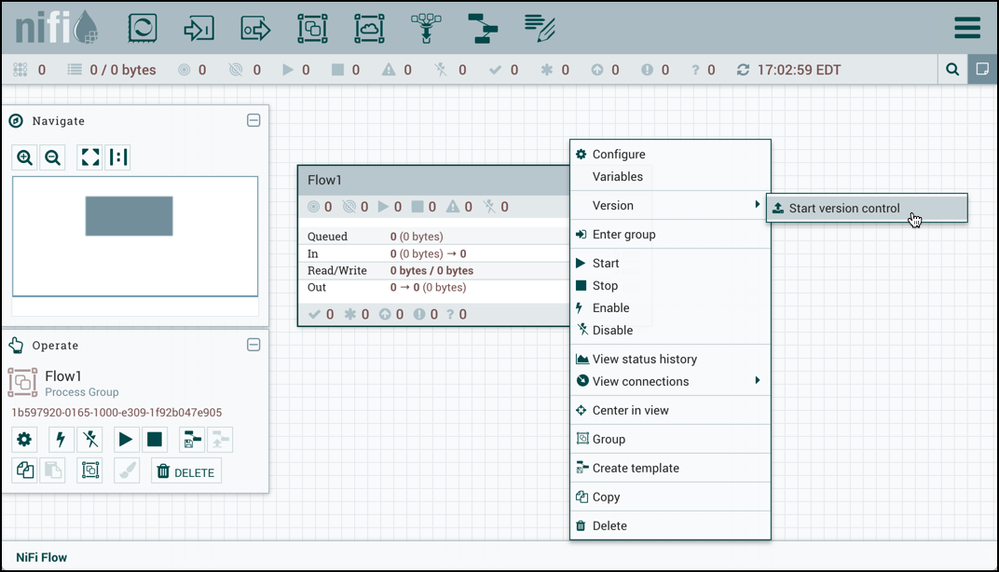999x572 pixels.
Task: Click the Input Port toolbar icon
Action: [x=199, y=28]
